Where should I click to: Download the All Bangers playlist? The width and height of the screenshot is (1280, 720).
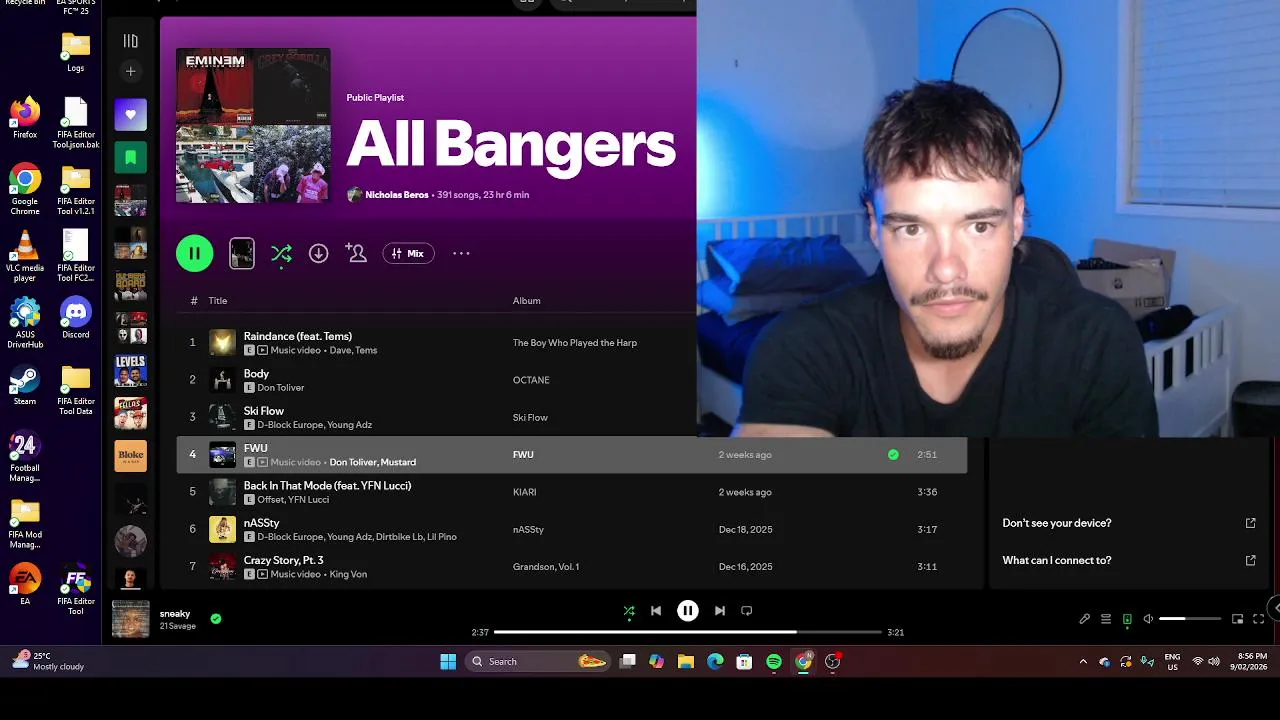(x=318, y=253)
